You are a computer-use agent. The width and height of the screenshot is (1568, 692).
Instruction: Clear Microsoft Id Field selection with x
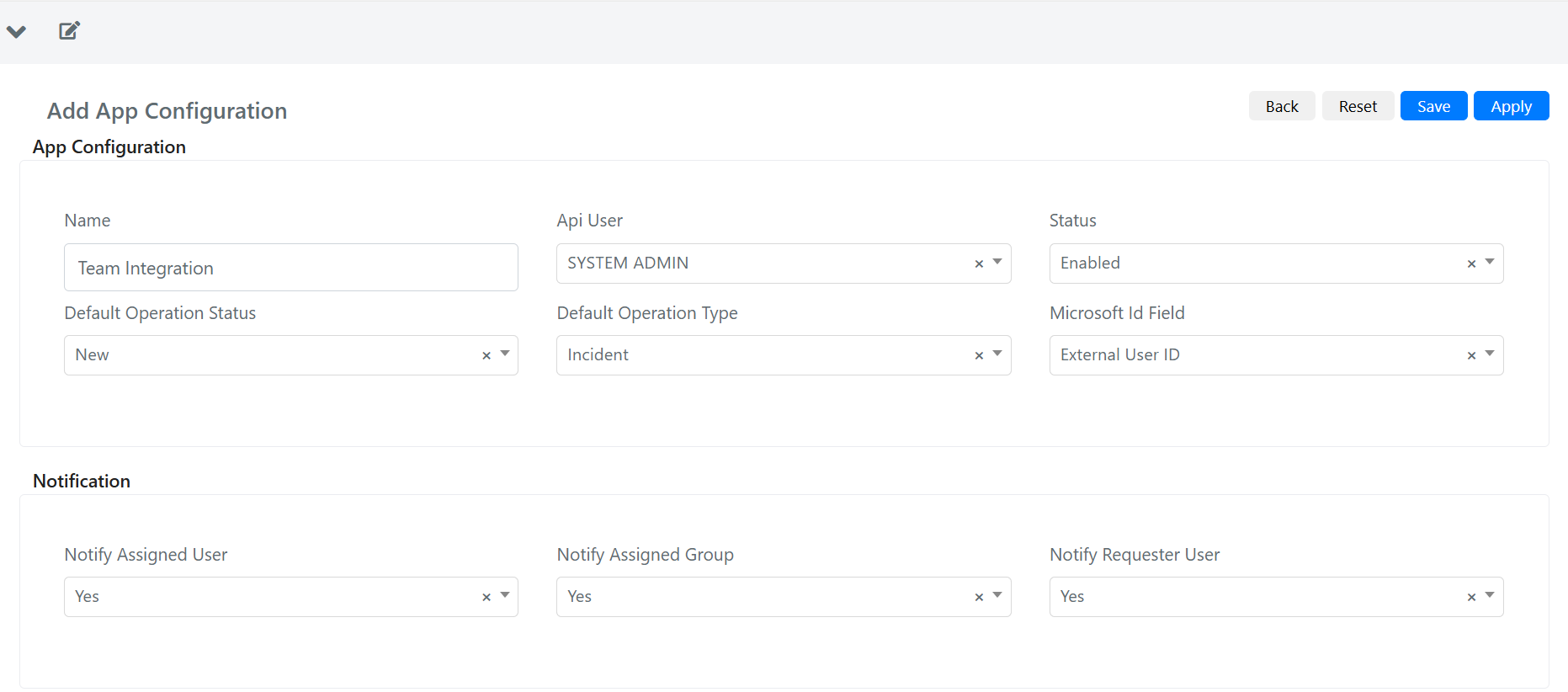click(1471, 355)
